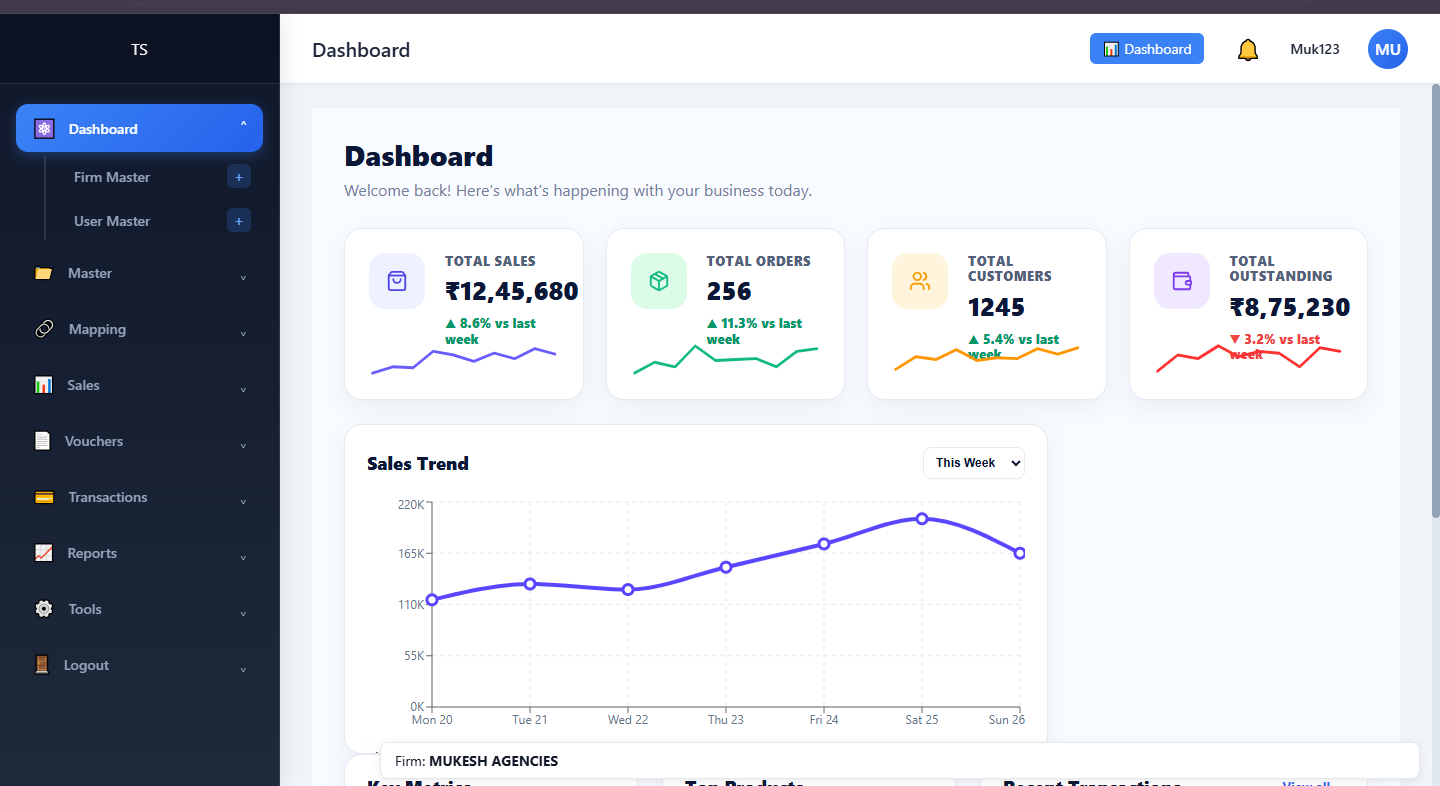Click the Total Customers 1245 value
1440x786 pixels.
click(996, 307)
